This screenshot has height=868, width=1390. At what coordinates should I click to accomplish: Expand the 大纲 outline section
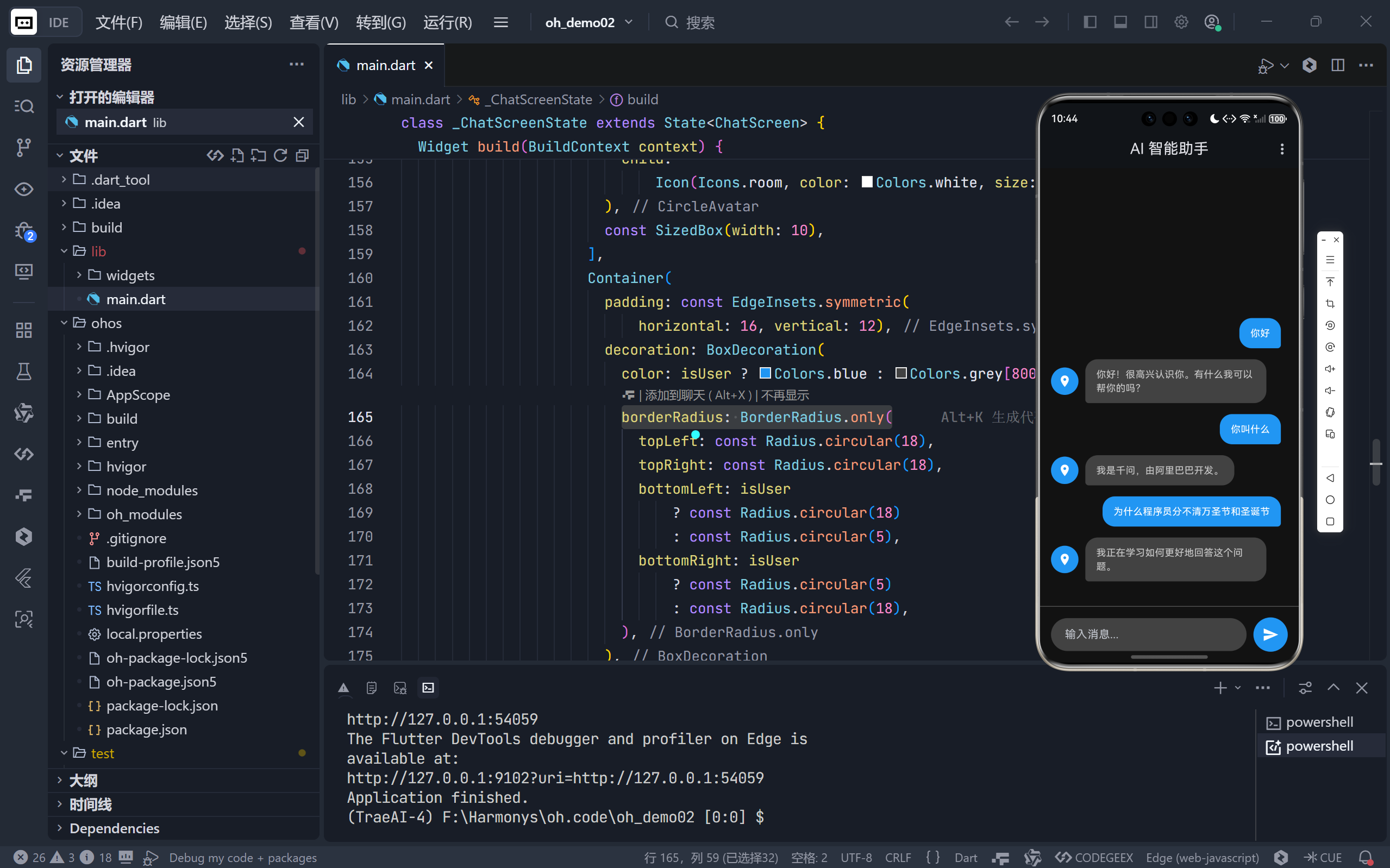[83, 780]
